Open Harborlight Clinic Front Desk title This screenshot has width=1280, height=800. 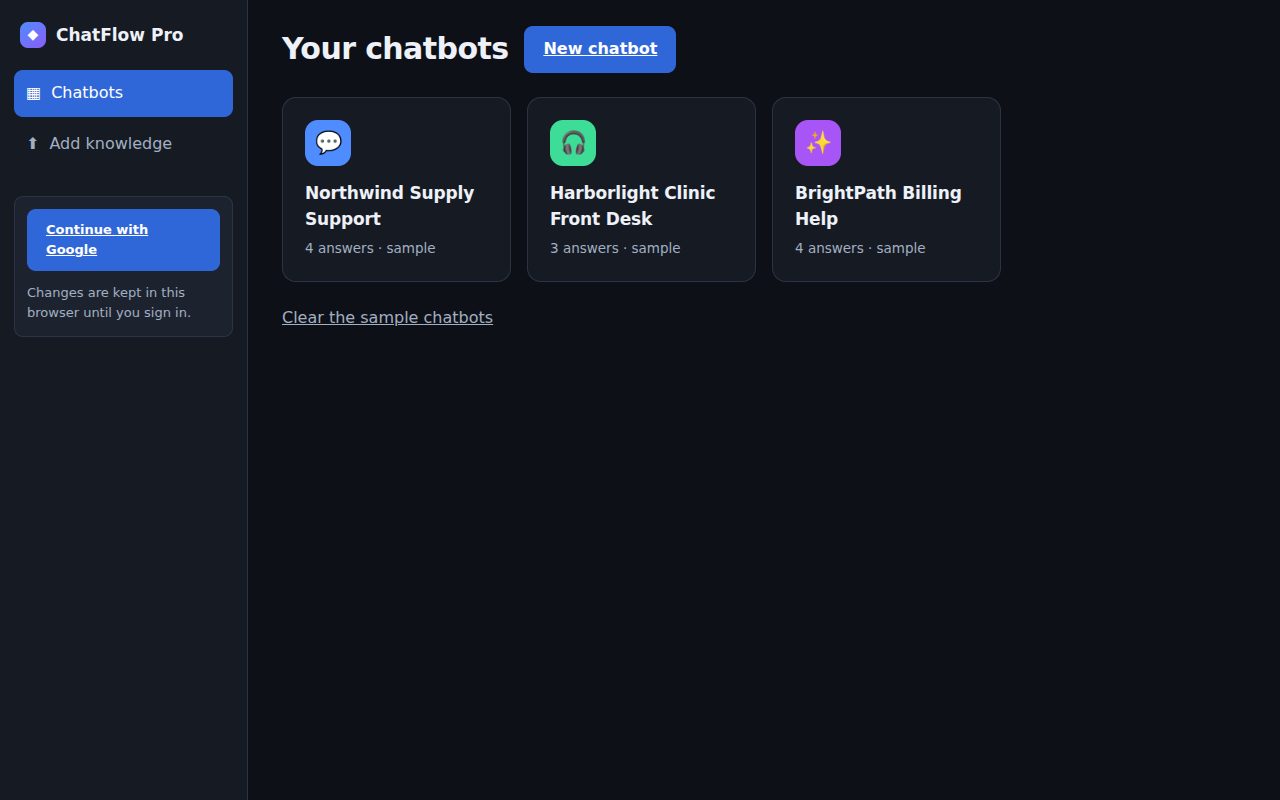tap(633, 206)
